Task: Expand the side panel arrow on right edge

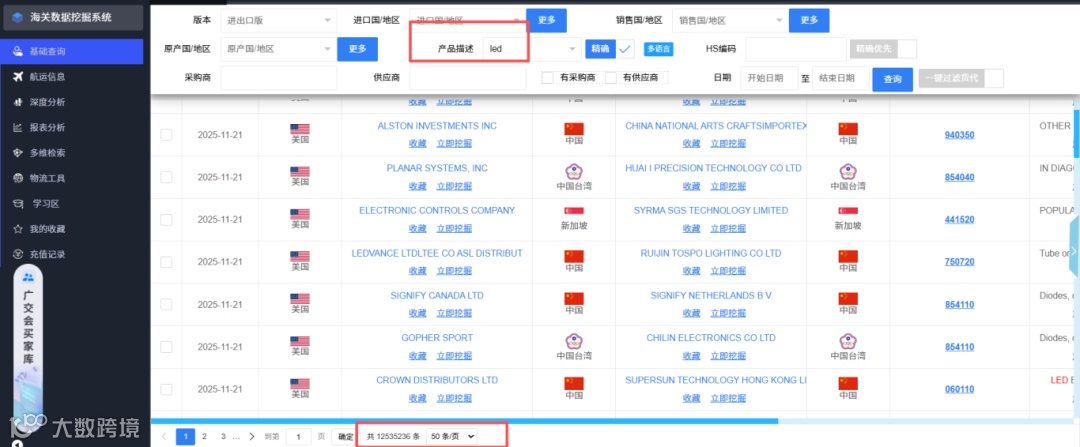Action: pyautogui.click(x=1074, y=251)
